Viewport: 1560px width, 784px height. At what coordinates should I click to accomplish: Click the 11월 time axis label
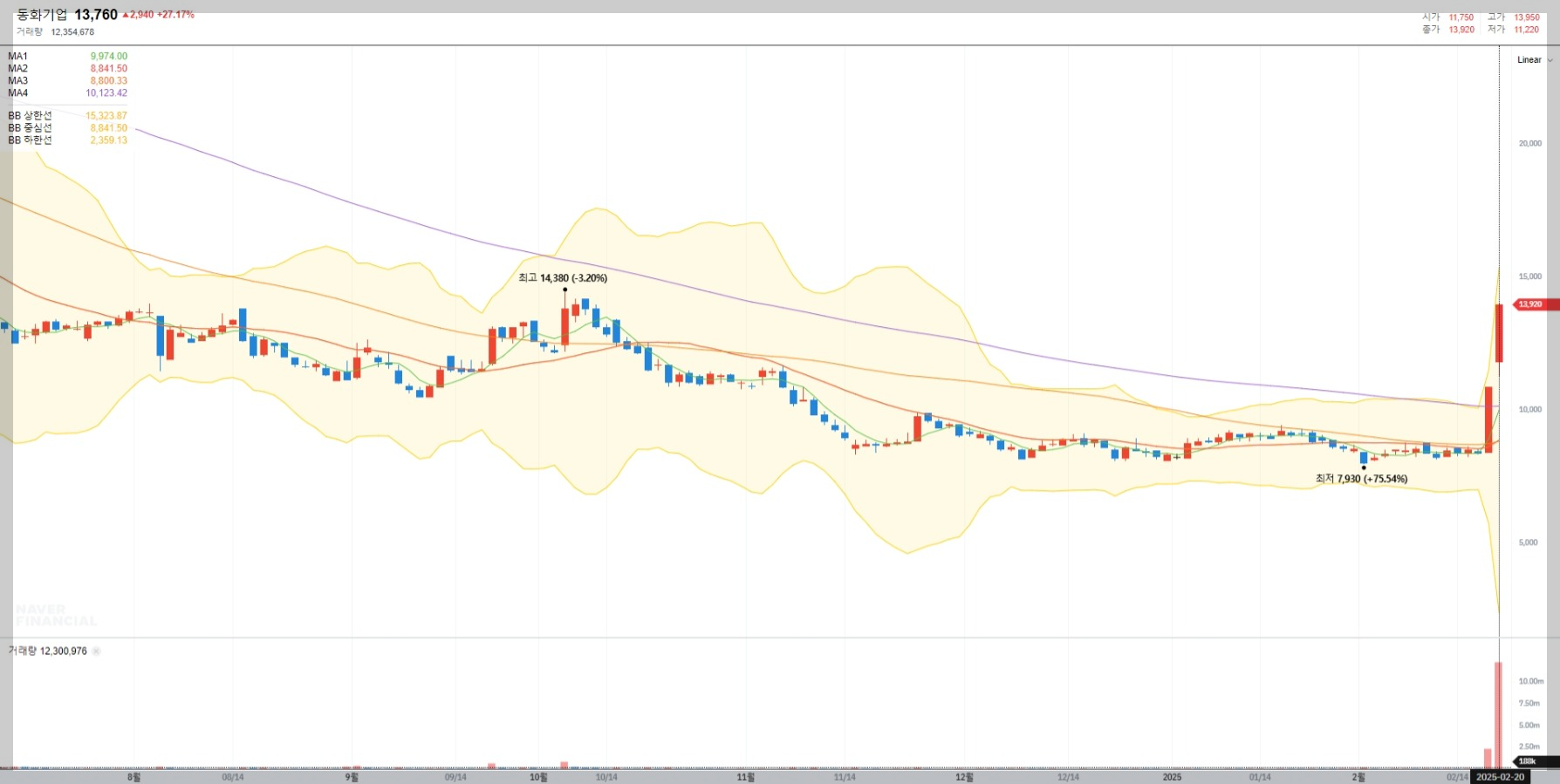(745, 777)
